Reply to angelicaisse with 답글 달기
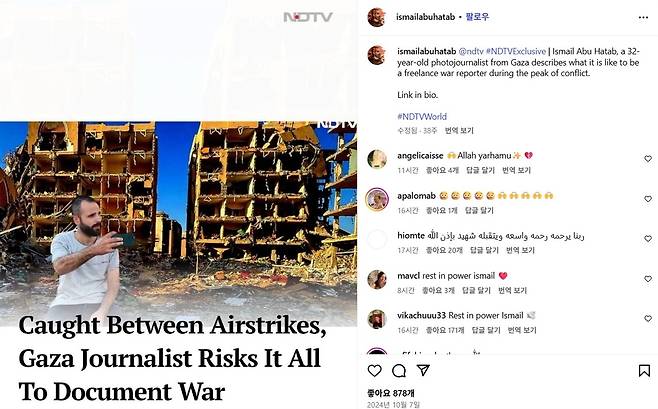The height and width of the screenshot is (409, 658). point(480,170)
